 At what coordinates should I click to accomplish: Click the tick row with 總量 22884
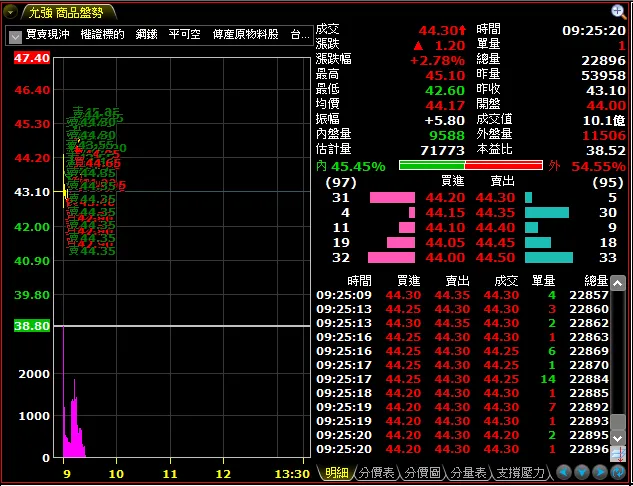[x=463, y=379]
